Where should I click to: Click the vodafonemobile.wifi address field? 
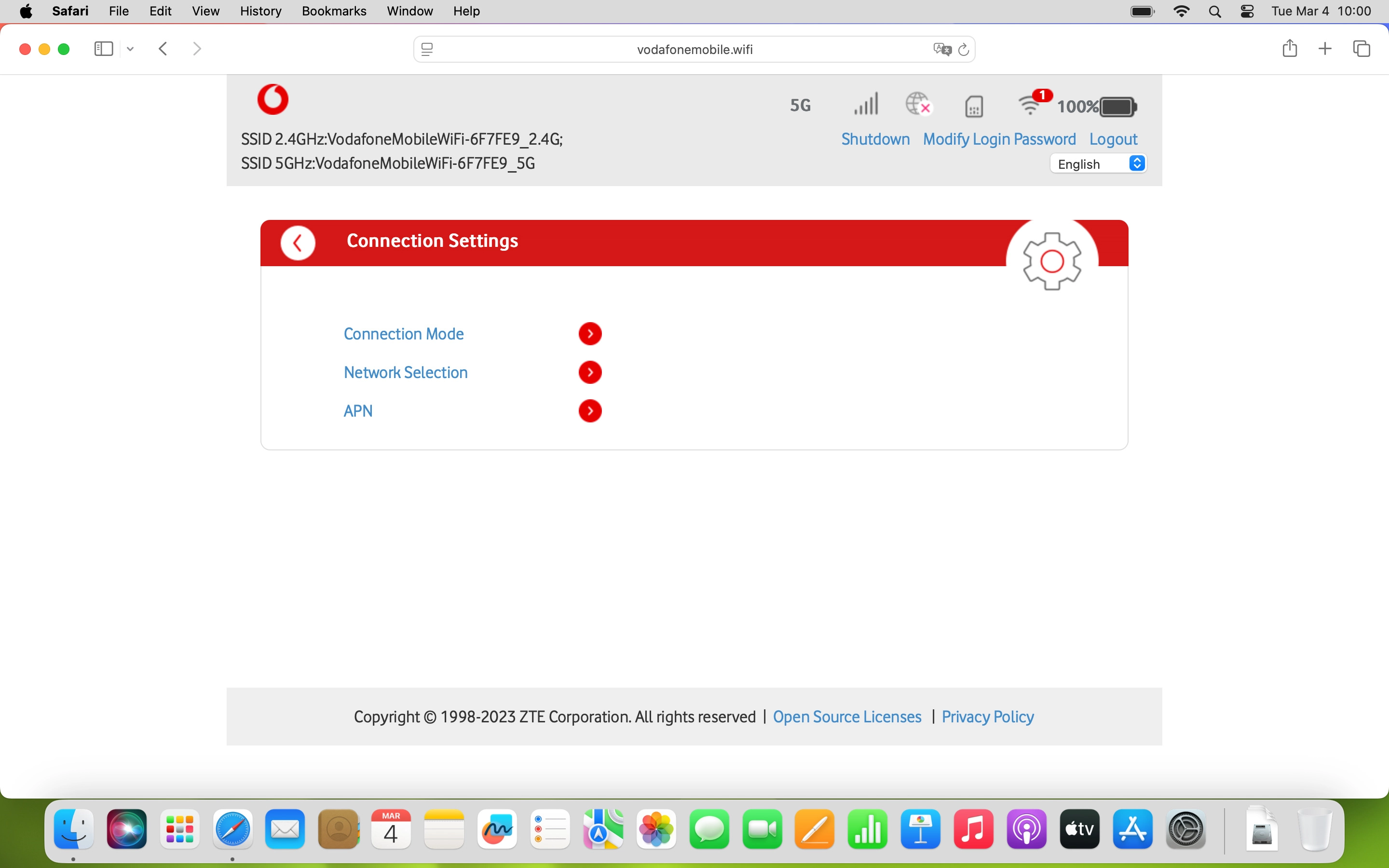[x=694, y=49]
